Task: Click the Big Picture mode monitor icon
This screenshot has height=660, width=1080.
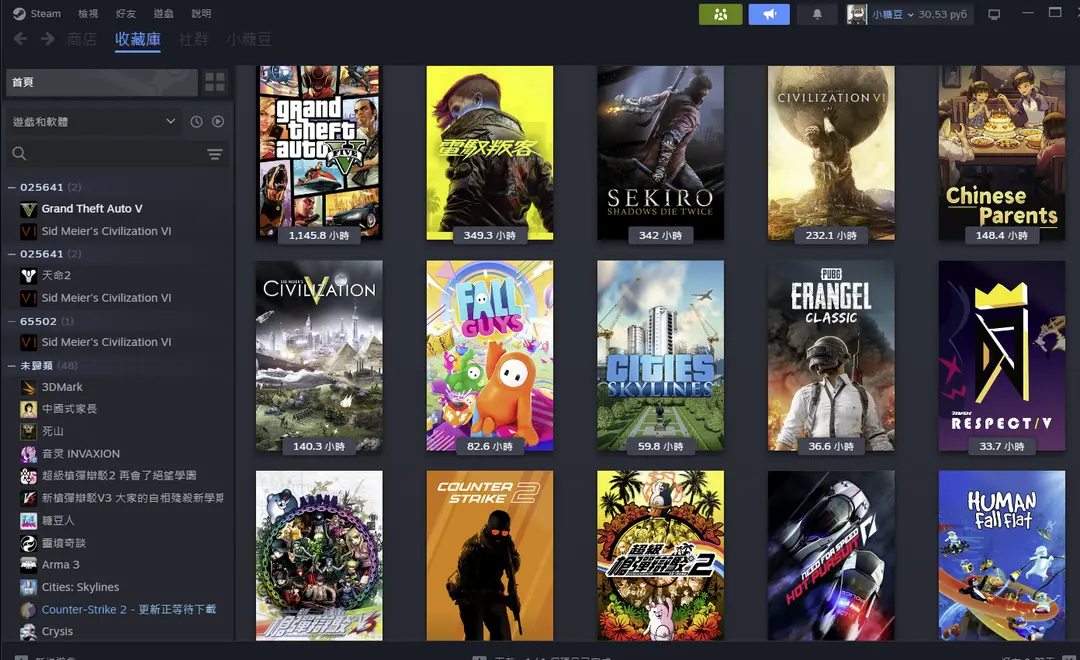Action: (x=994, y=14)
